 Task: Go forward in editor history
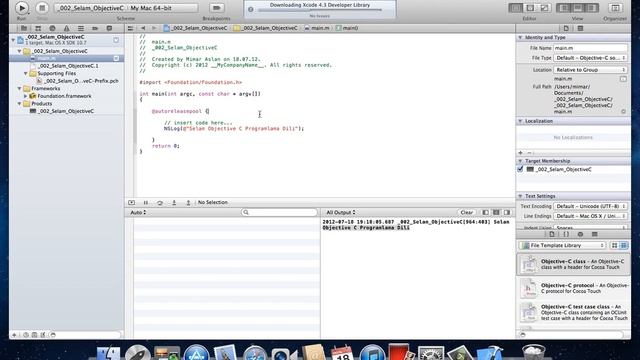point(154,28)
